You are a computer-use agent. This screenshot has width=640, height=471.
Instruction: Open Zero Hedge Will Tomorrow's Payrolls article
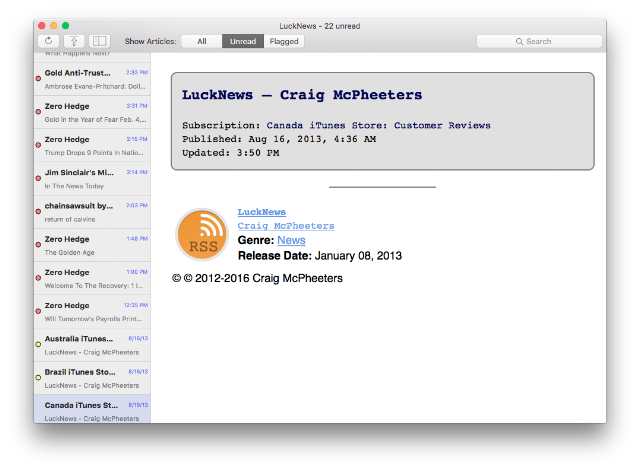pos(92,312)
